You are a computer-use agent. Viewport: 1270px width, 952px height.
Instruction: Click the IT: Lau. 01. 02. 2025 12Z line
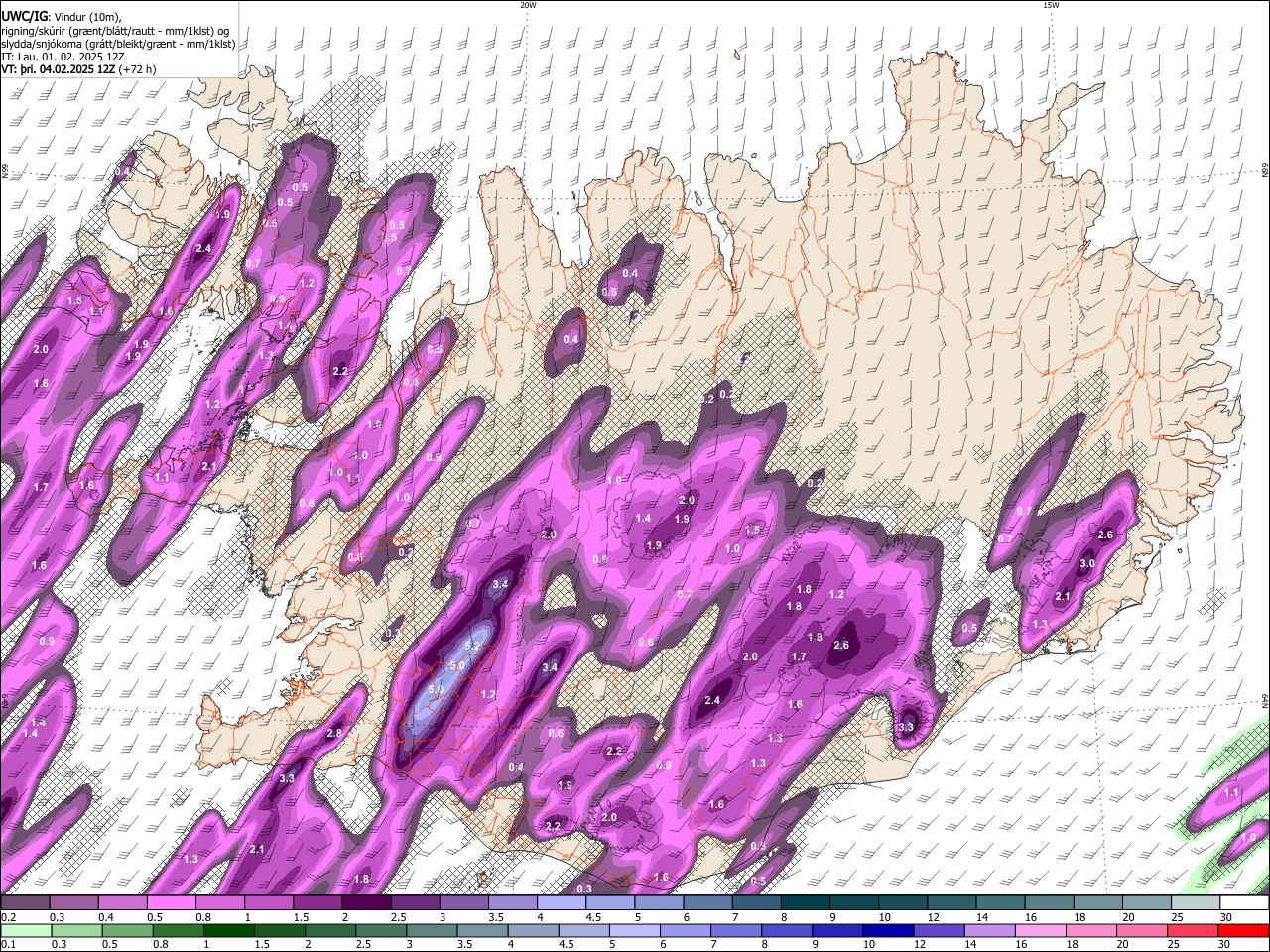[x=63, y=57]
